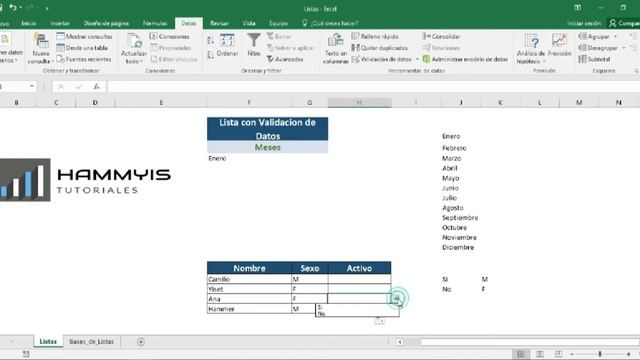The width and height of the screenshot is (640, 360).
Task: Click Desagrupar in Esquema
Action: point(598,48)
